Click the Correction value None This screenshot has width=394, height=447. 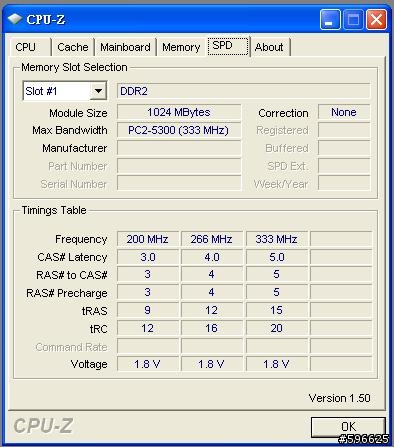tap(344, 112)
